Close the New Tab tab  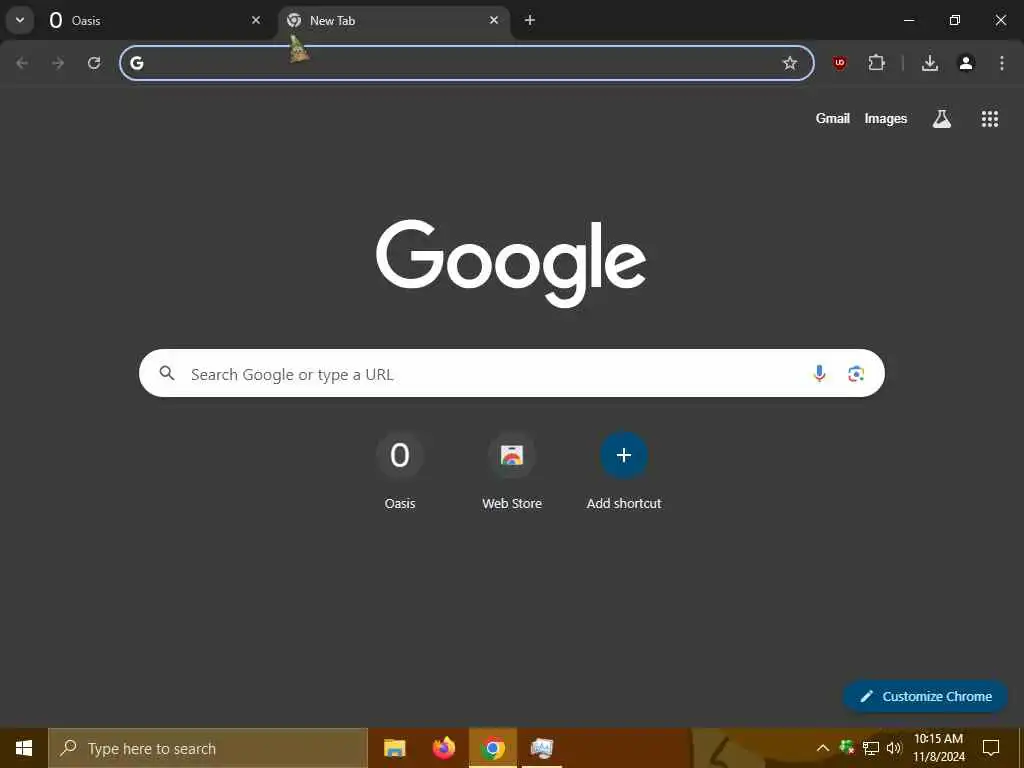(x=494, y=20)
